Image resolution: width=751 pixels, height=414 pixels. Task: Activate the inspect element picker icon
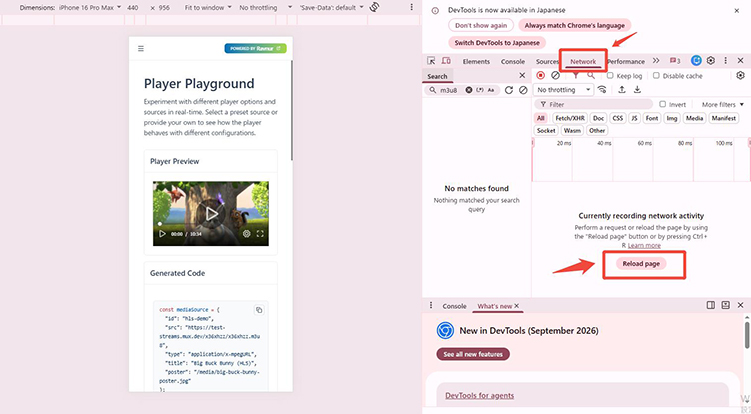click(431, 61)
